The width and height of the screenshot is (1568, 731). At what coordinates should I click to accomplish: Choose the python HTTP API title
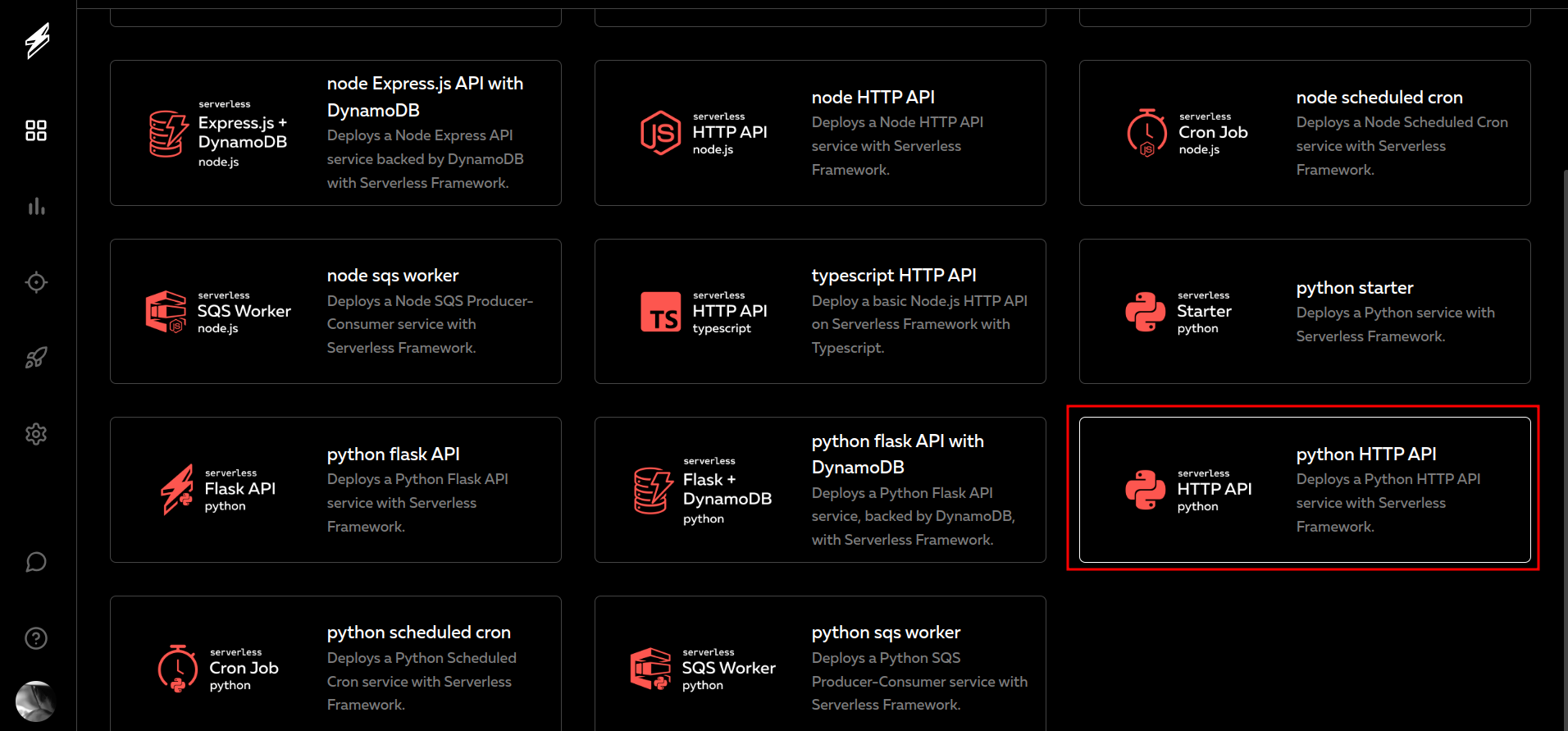point(1366,455)
